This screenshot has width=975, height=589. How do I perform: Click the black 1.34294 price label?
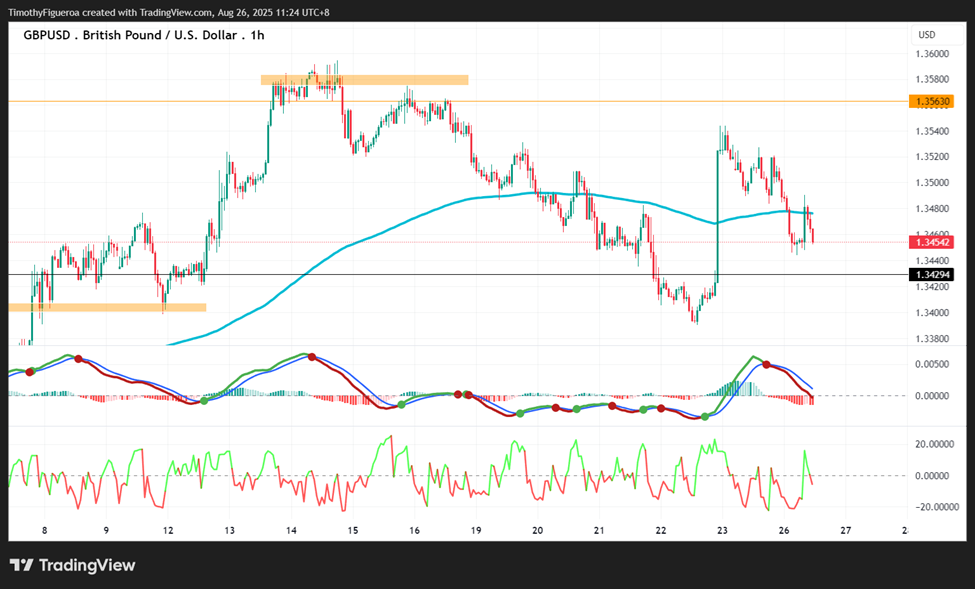click(931, 275)
